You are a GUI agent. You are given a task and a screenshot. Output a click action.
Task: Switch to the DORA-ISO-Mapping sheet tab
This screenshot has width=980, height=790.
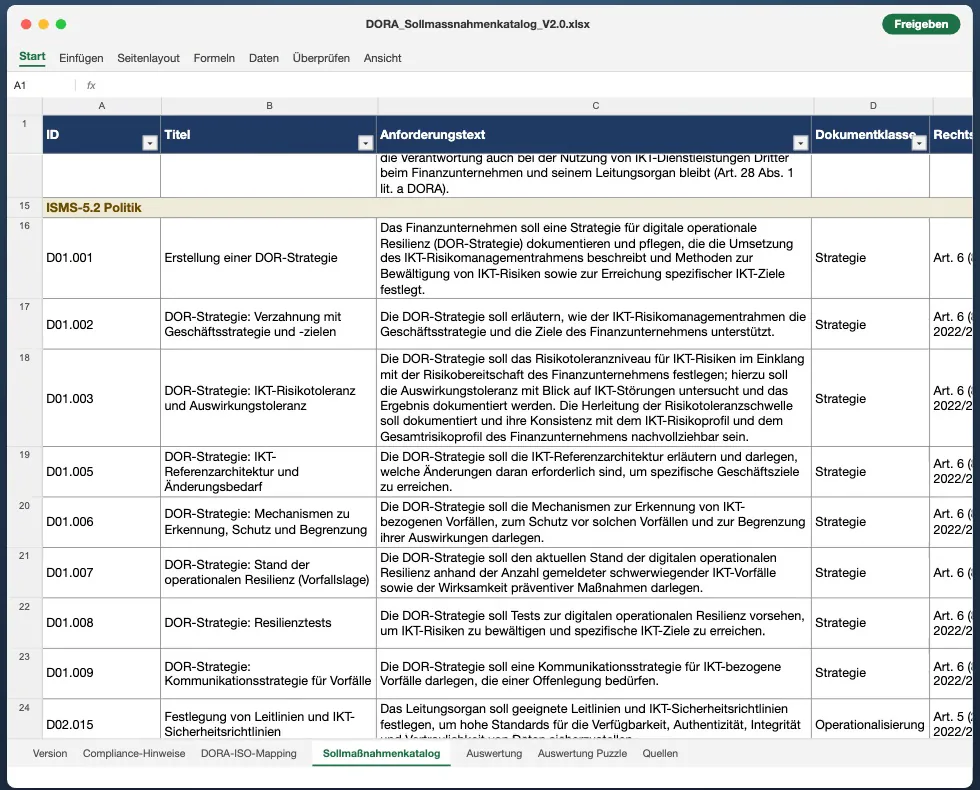(249, 753)
